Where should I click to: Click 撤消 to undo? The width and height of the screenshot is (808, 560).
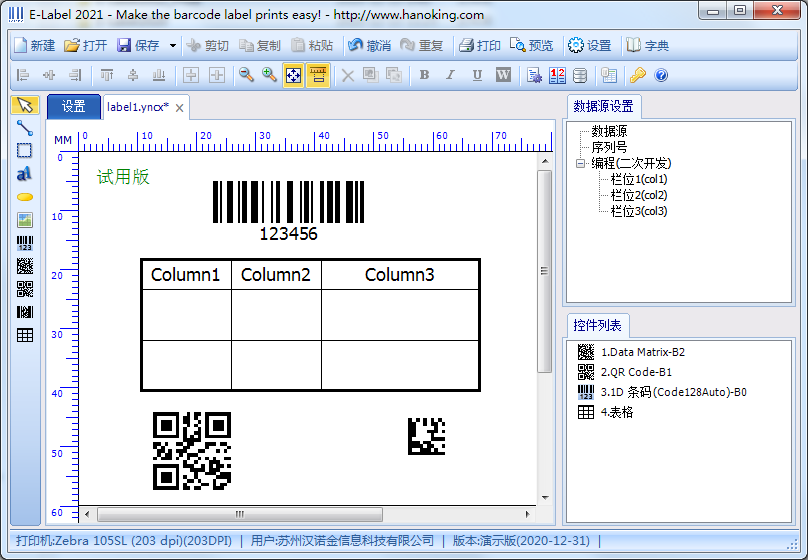[369, 45]
